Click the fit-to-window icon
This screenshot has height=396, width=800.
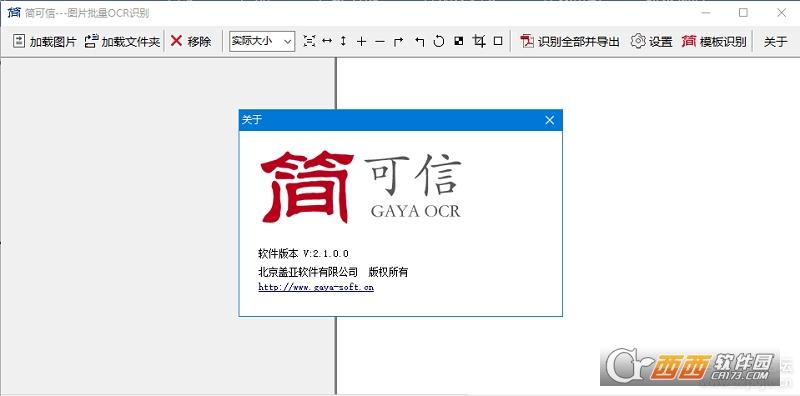tap(309, 41)
